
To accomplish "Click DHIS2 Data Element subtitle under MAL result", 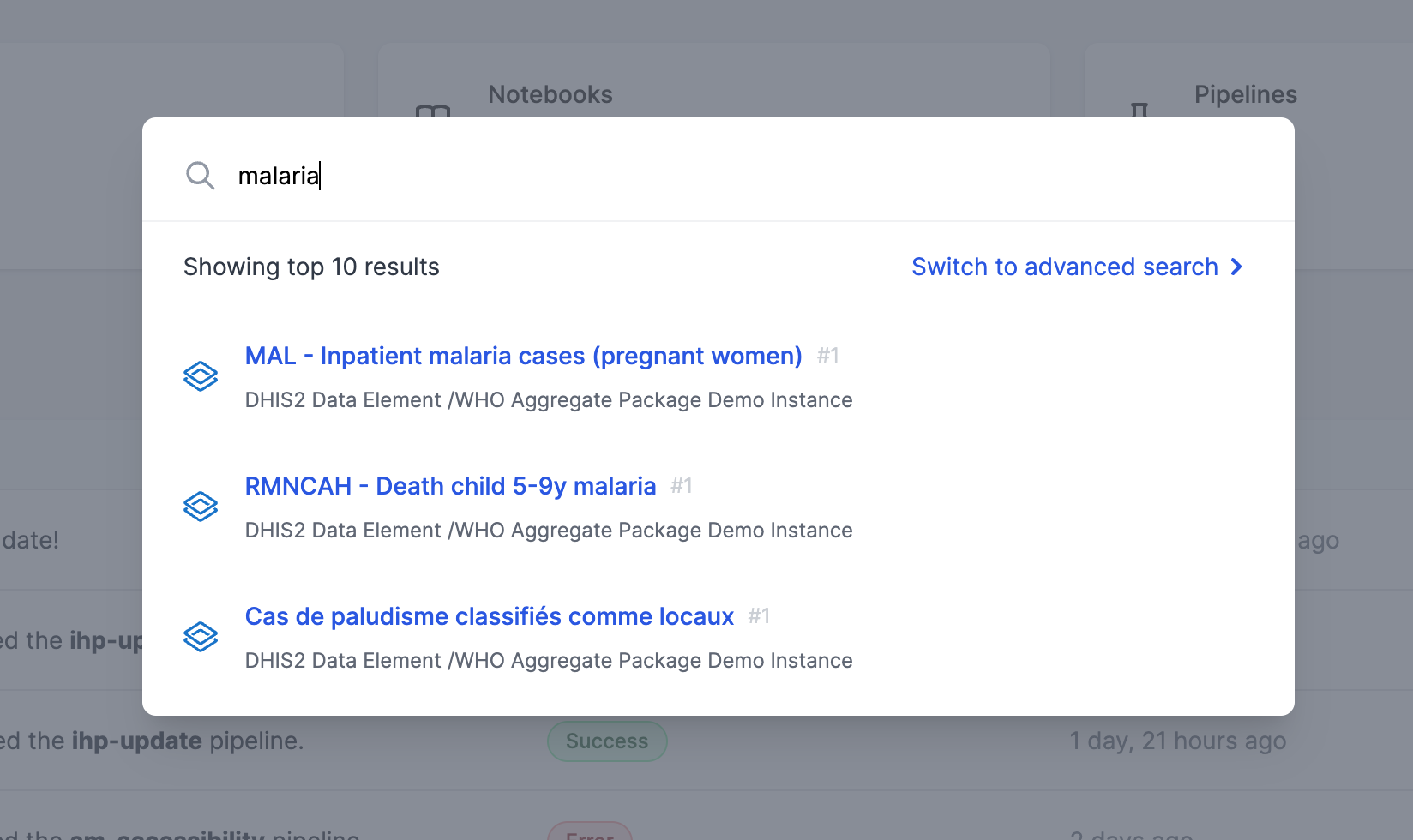I will [x=549, y=400].
